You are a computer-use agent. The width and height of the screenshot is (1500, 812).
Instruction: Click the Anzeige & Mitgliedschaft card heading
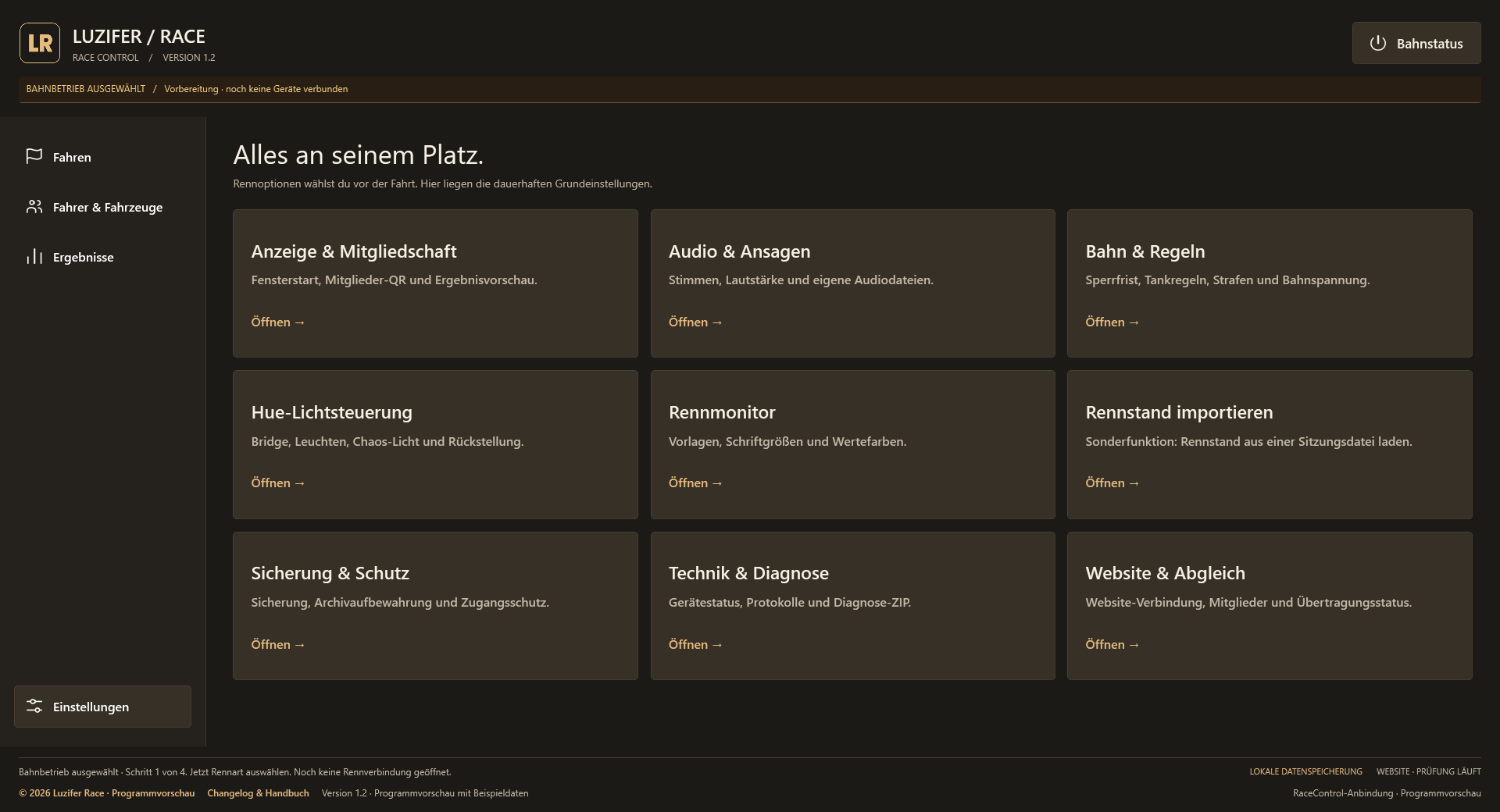pyautogui.click(x=354, y=251)
